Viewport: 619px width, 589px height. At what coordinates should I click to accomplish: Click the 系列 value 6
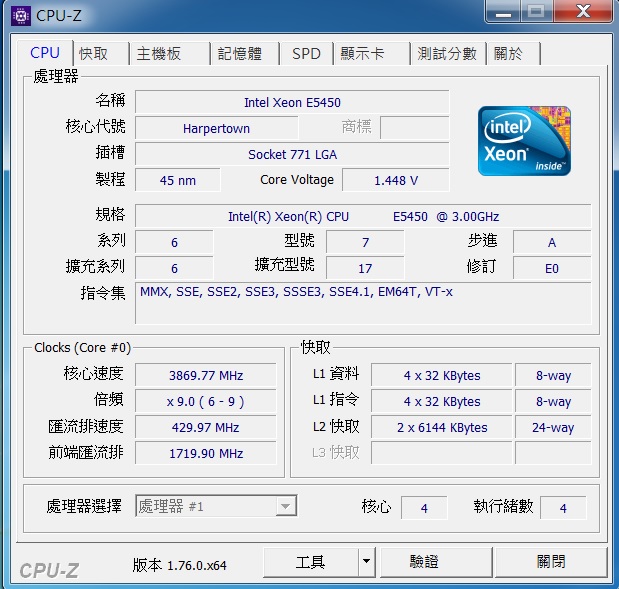click(174, 242)
